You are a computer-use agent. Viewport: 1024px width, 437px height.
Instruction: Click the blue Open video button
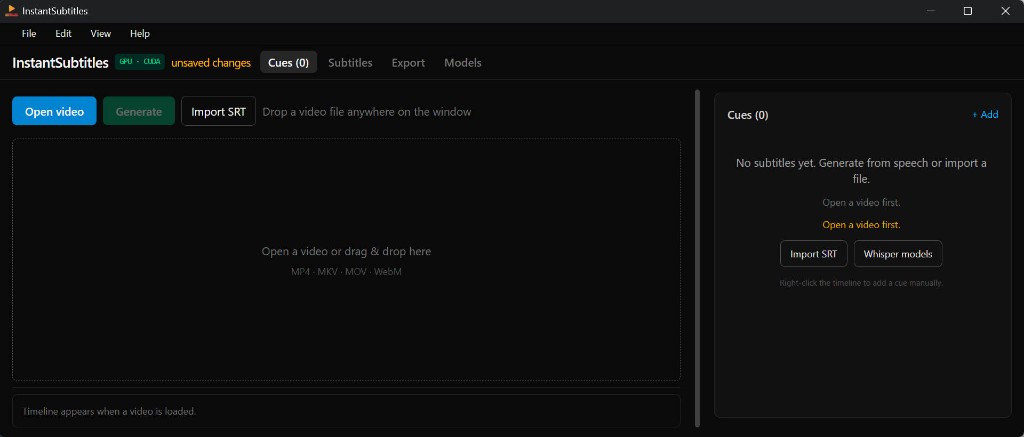[54, 111]
